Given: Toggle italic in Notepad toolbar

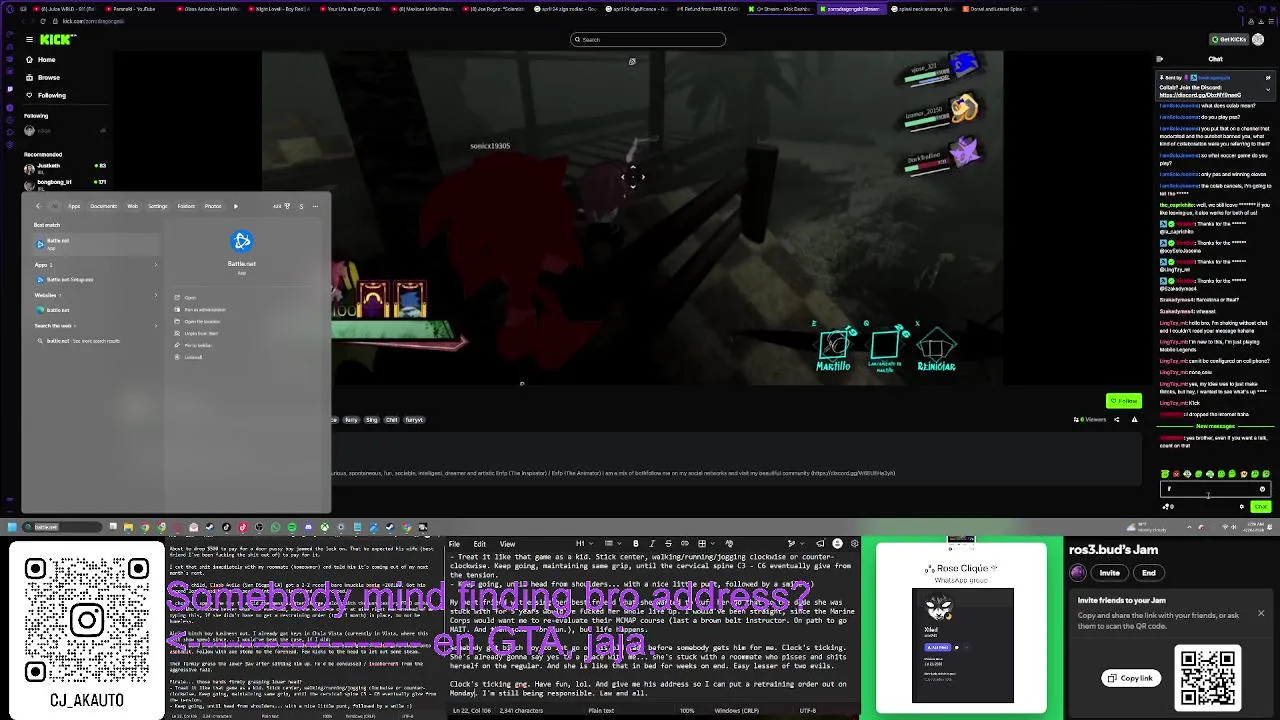Looking at the screenshot, I should click(652, 544).
